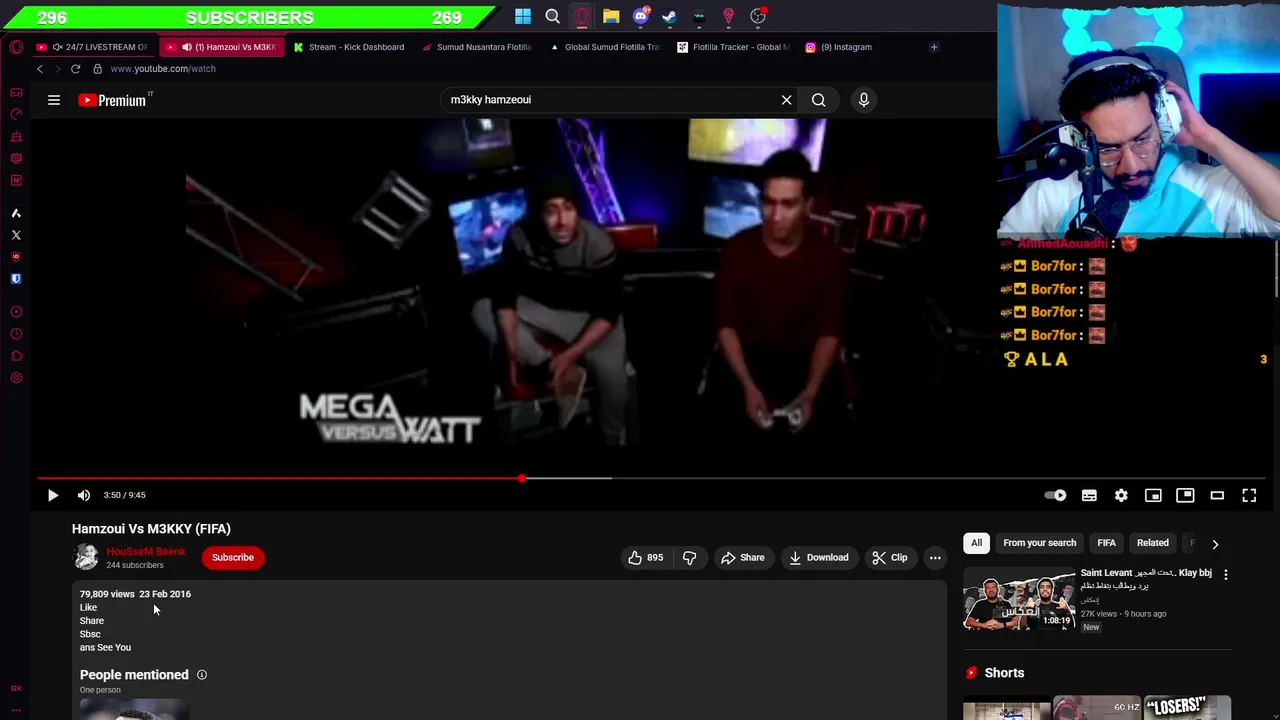Switch player to miniplayer mode

pos(1153,495)
